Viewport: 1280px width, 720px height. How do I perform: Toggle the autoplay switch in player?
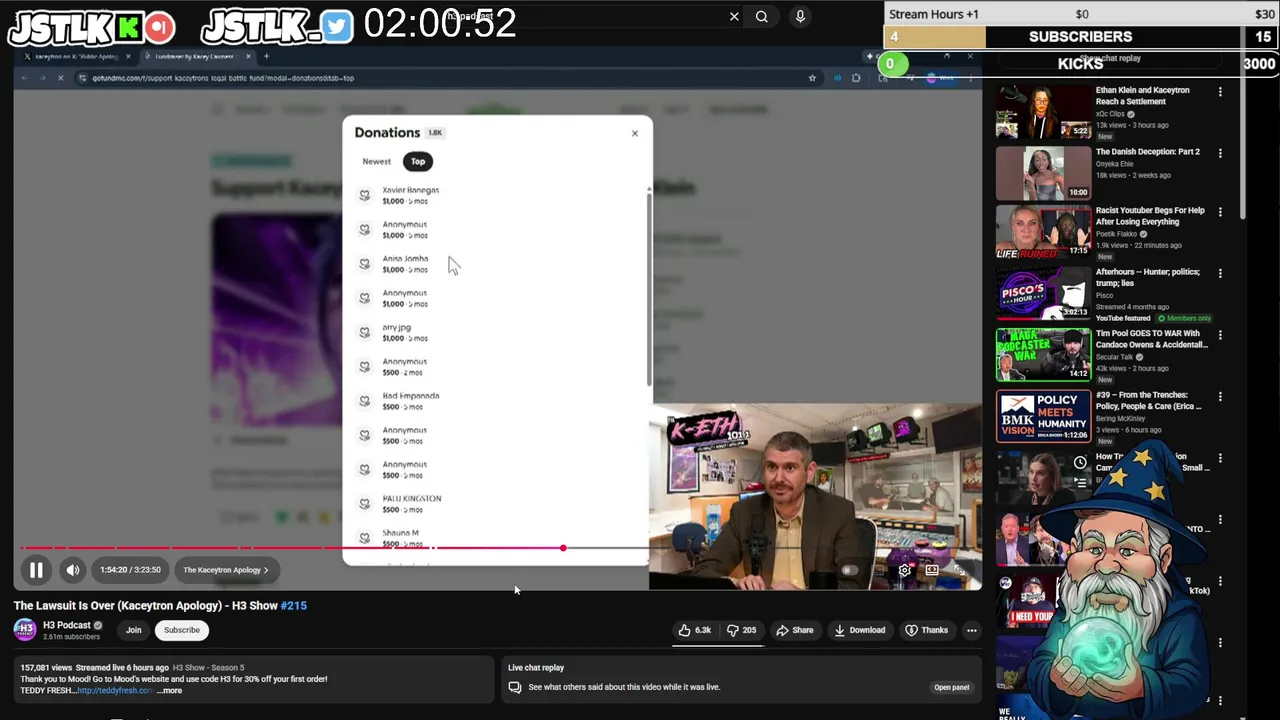[x=849, y=570]
